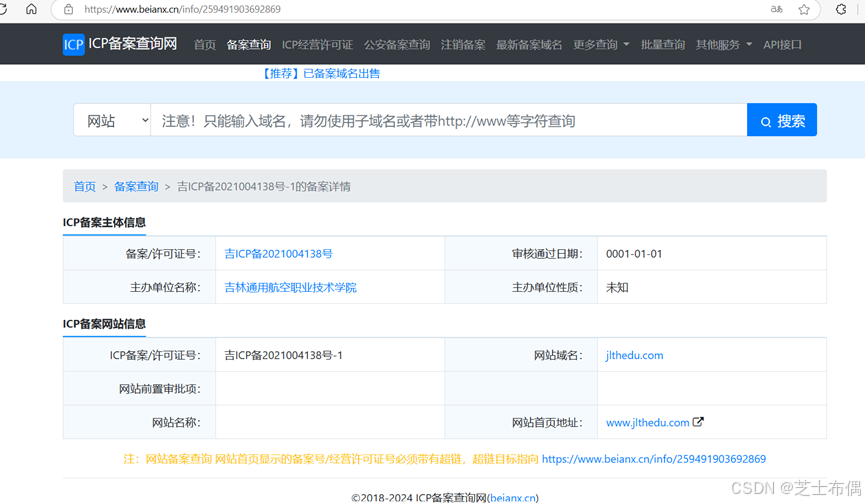Expand the 更多查询 menu
Image resolution: width=865 pixels, height=503 pixels.
coord(601,45)
